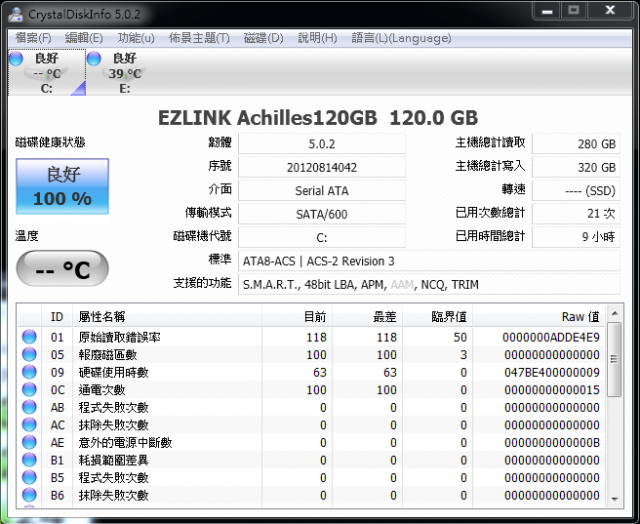The height and width of the screenshot is (524, 640).
Task: Click raw value 0000000ADDE4E9
Action: click(551, 337)
